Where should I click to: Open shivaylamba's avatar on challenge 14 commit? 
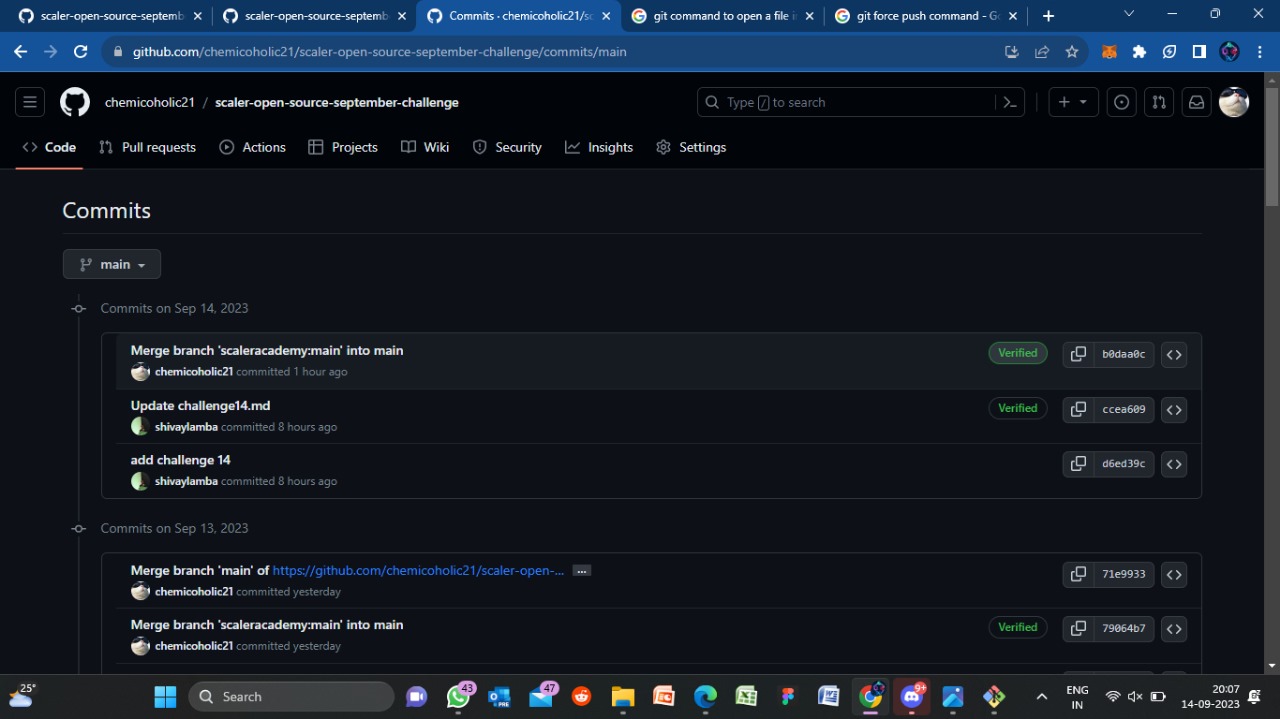coord(139,481)
